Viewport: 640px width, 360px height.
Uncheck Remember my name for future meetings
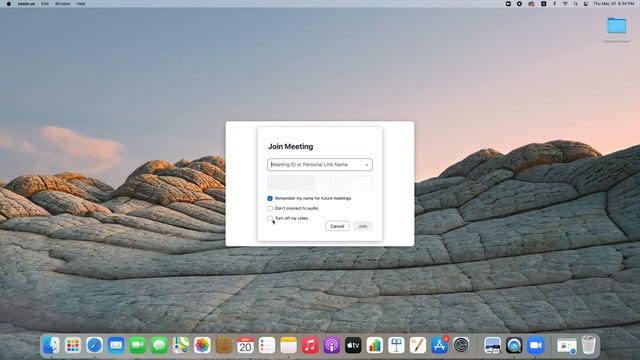[270, 198]
